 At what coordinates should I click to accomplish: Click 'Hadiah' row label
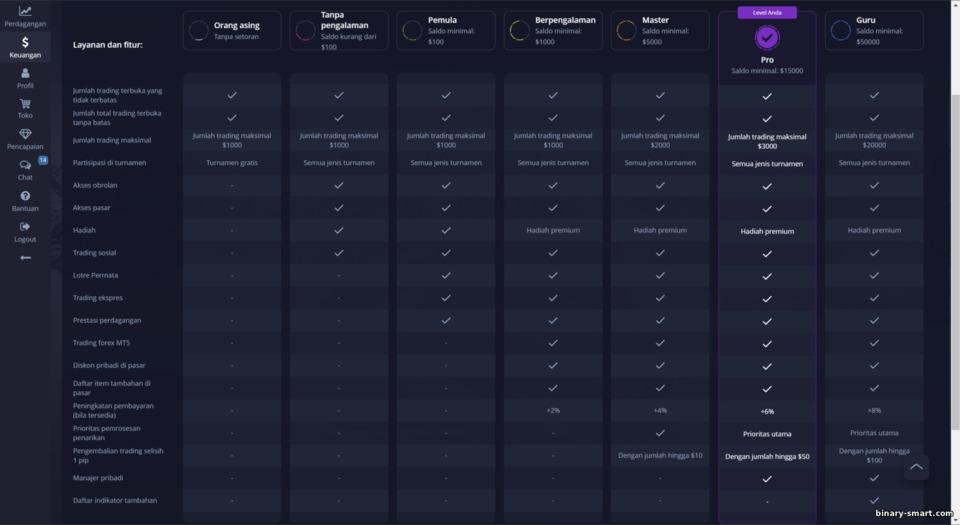pos(84,231)
